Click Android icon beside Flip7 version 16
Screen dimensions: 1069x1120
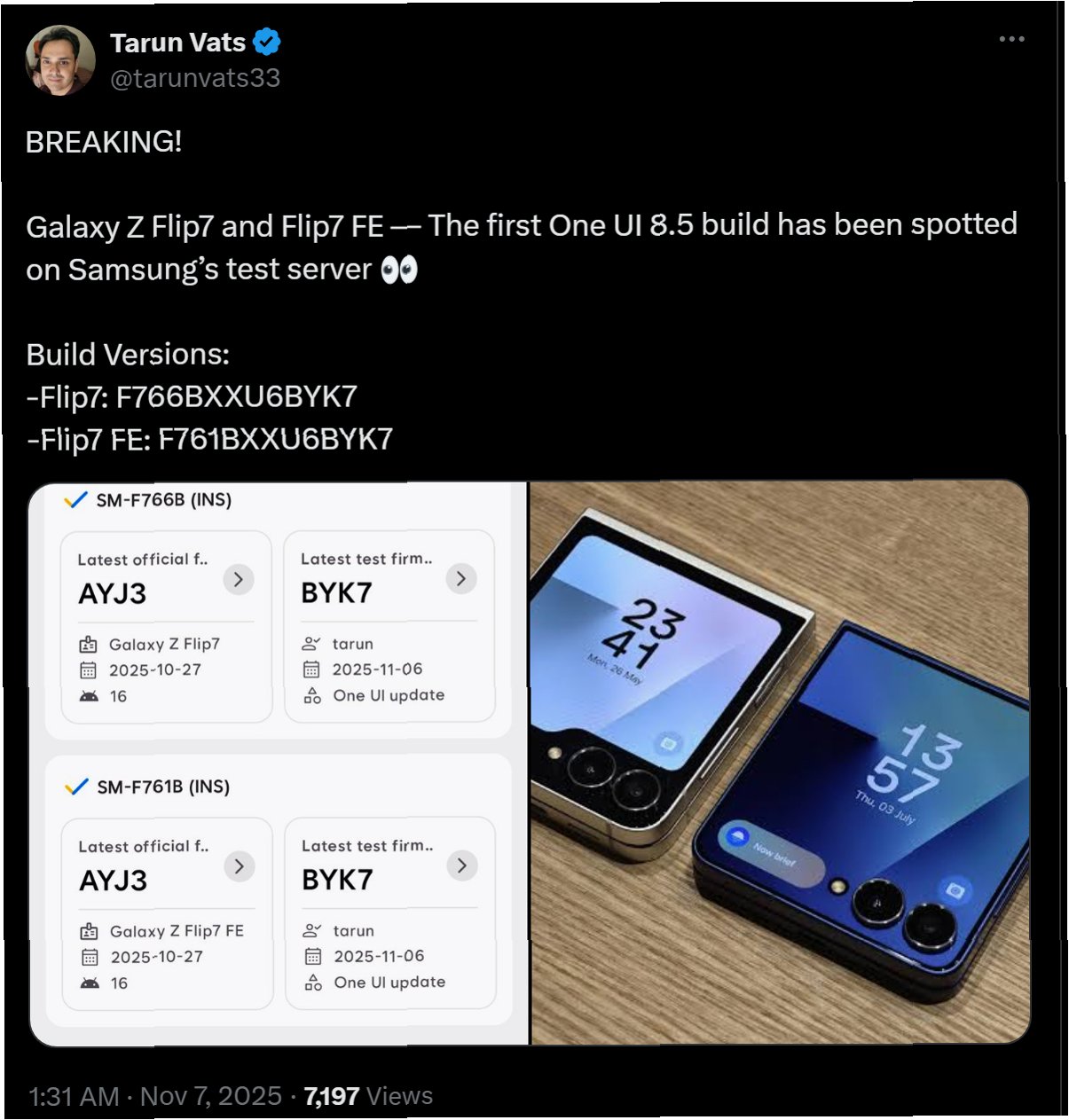[89, 697]
